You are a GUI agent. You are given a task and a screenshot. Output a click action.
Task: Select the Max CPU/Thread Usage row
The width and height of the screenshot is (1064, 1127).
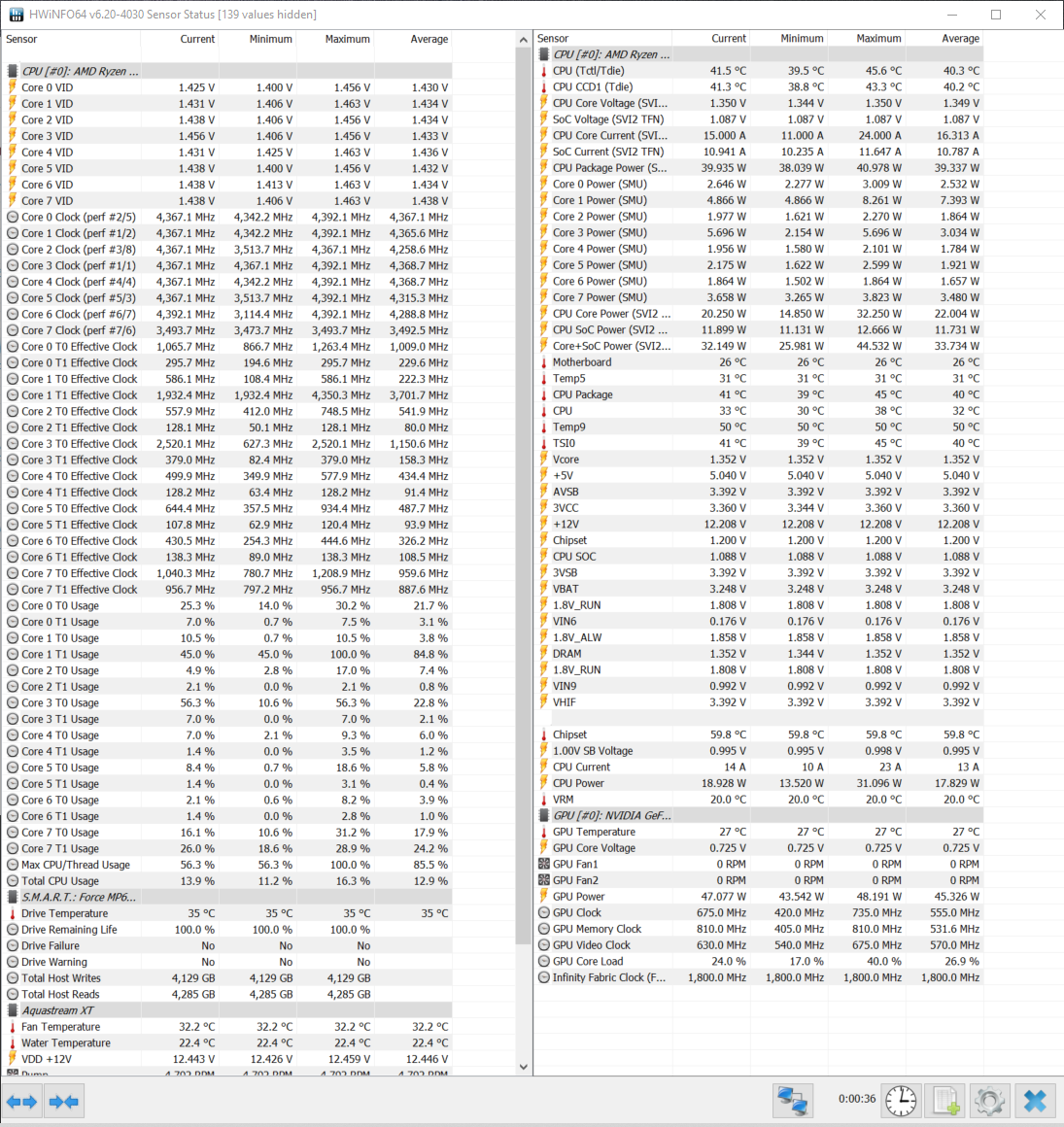coord(227,865)
